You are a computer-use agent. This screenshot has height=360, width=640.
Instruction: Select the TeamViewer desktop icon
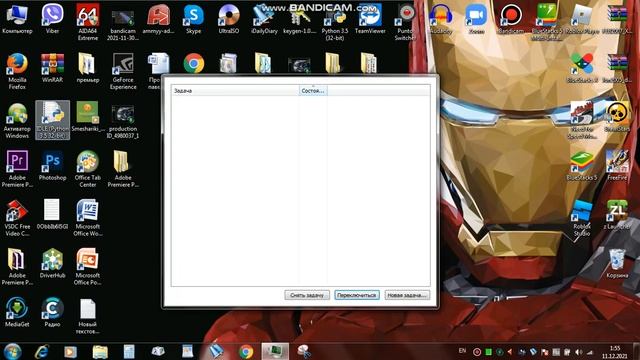370,19
